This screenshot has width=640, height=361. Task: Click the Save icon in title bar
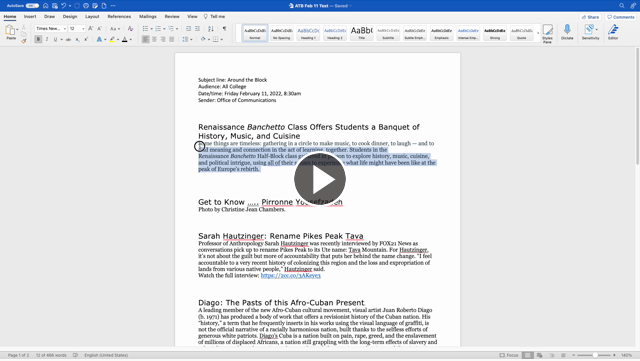55,6
